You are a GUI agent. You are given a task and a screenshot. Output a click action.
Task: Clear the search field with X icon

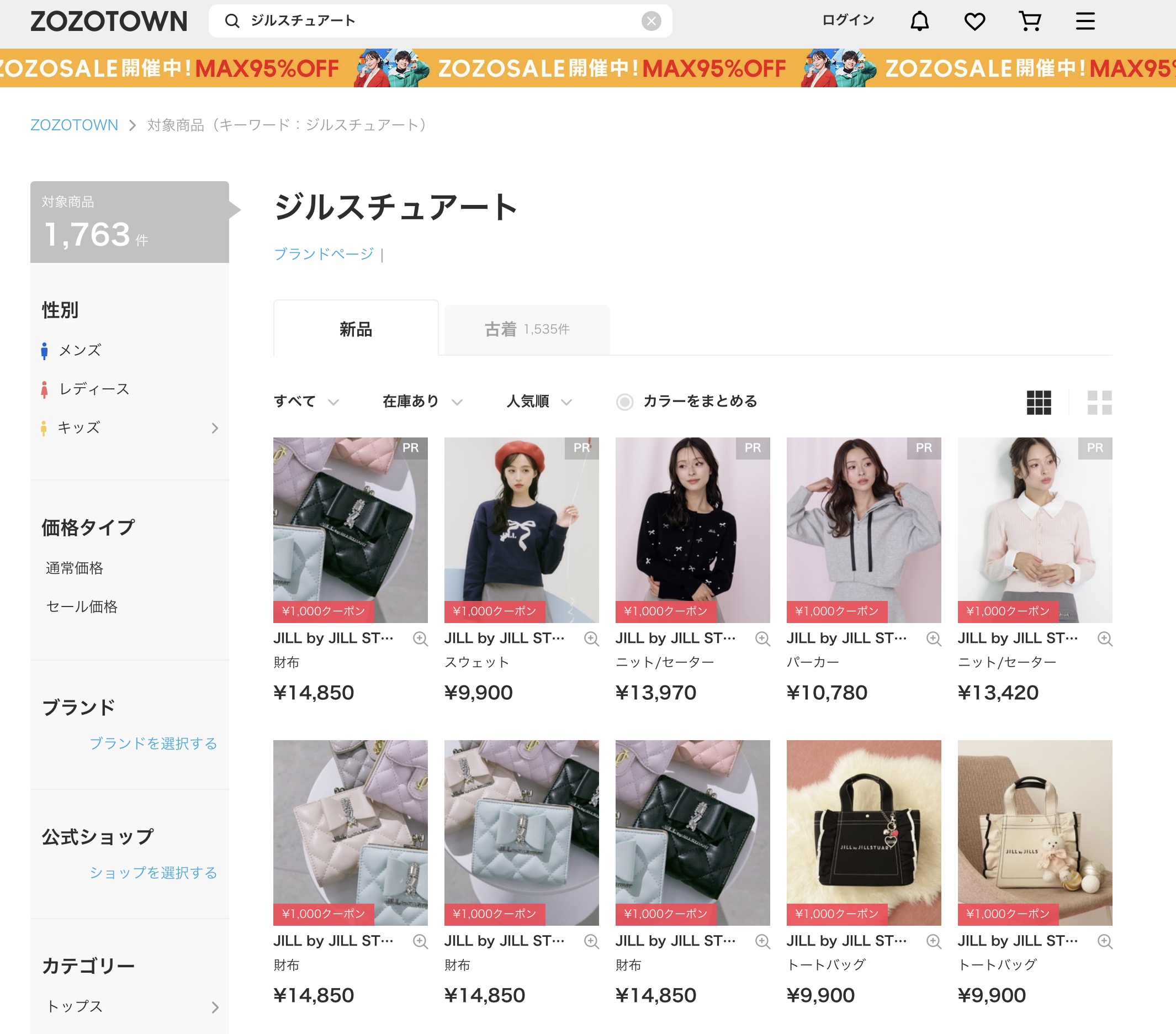tap(651, 22)
